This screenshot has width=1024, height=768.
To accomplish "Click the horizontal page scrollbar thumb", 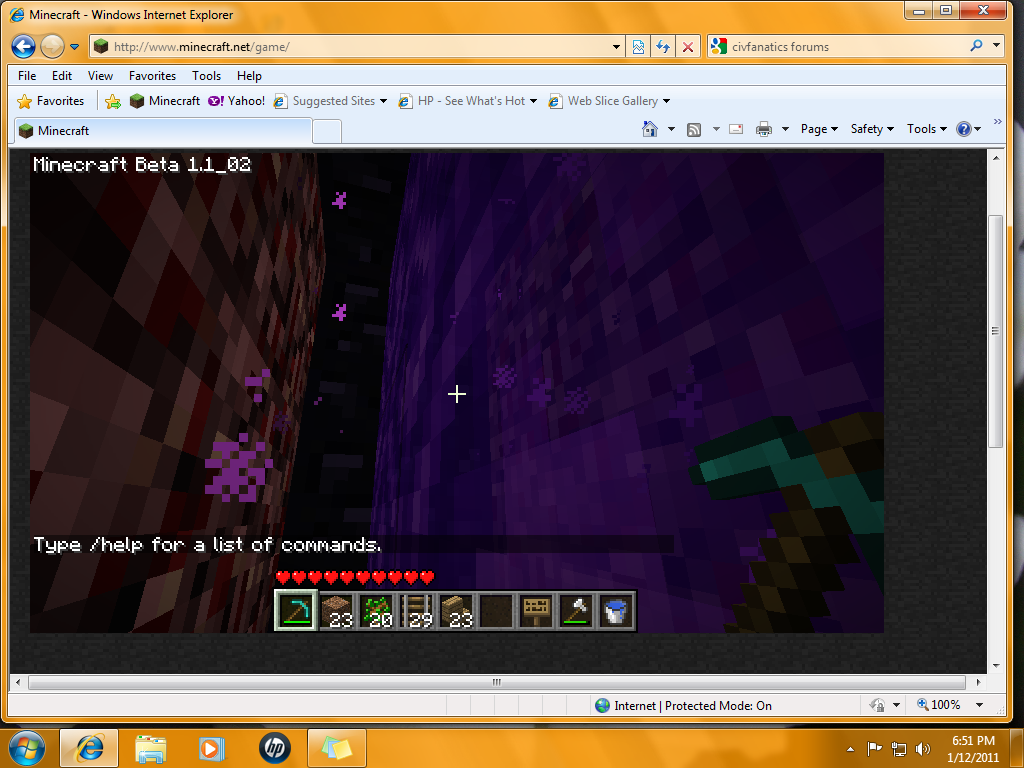I will tap(497, 682).
